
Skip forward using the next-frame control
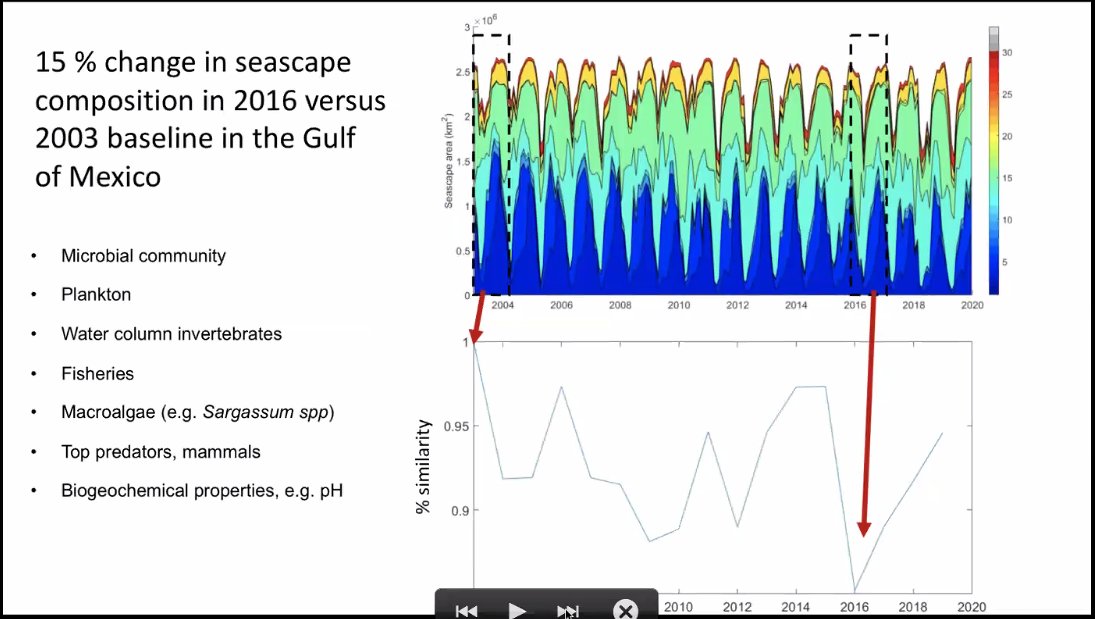pos(567,610)
